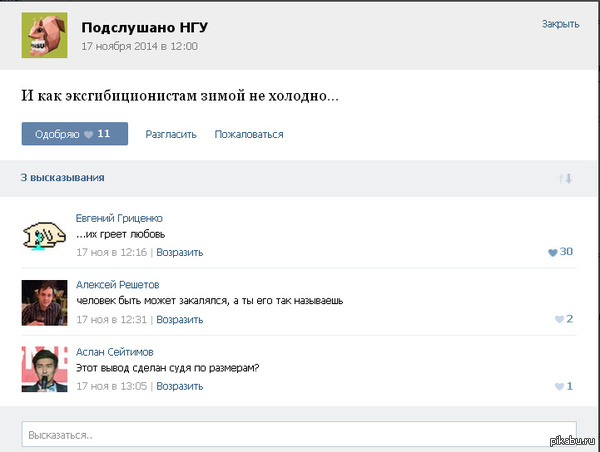The height and width of the screenshot is (452, 600).
Task: Open Аслан Сейтимов's profile name link
Action: (116, 352)
